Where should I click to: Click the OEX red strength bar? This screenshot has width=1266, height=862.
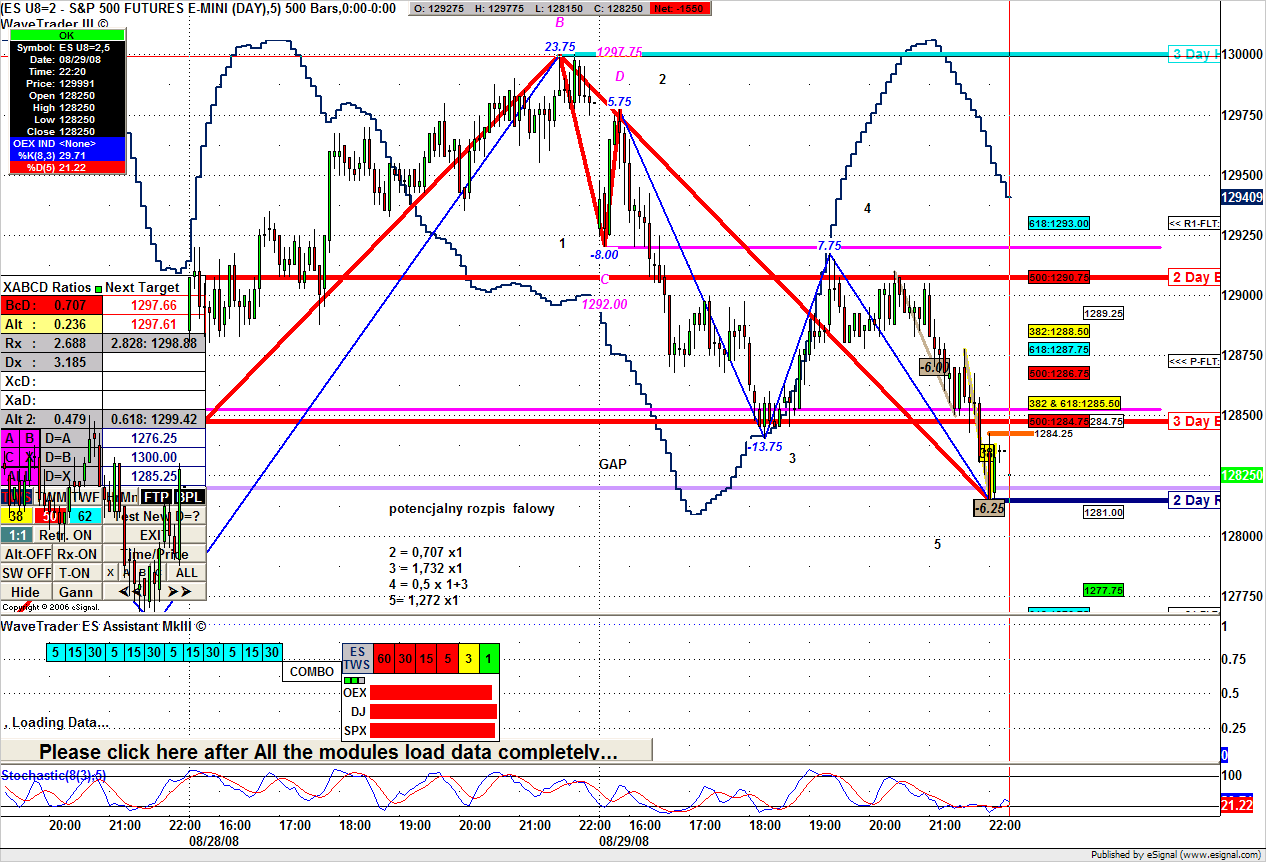431,692
